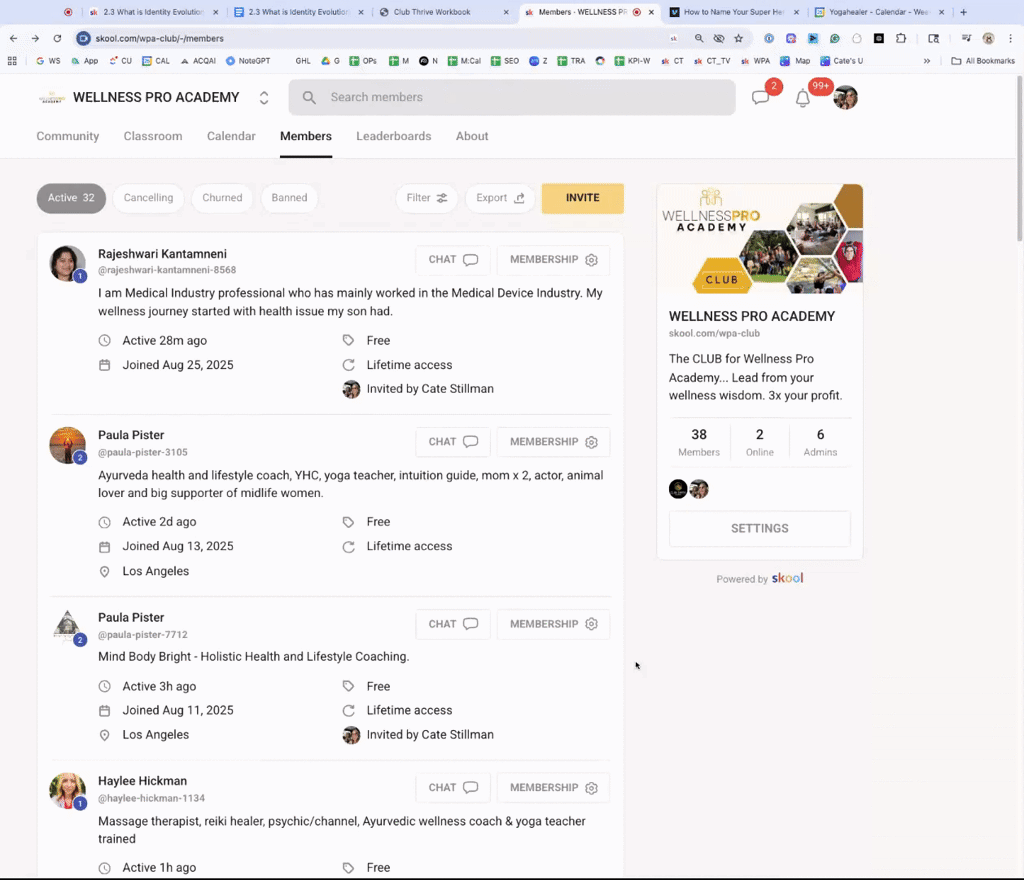Open the Wellness Pro Academy logo icon
The width and height of the screenshot is (1024, 880).
pos(52,98)
